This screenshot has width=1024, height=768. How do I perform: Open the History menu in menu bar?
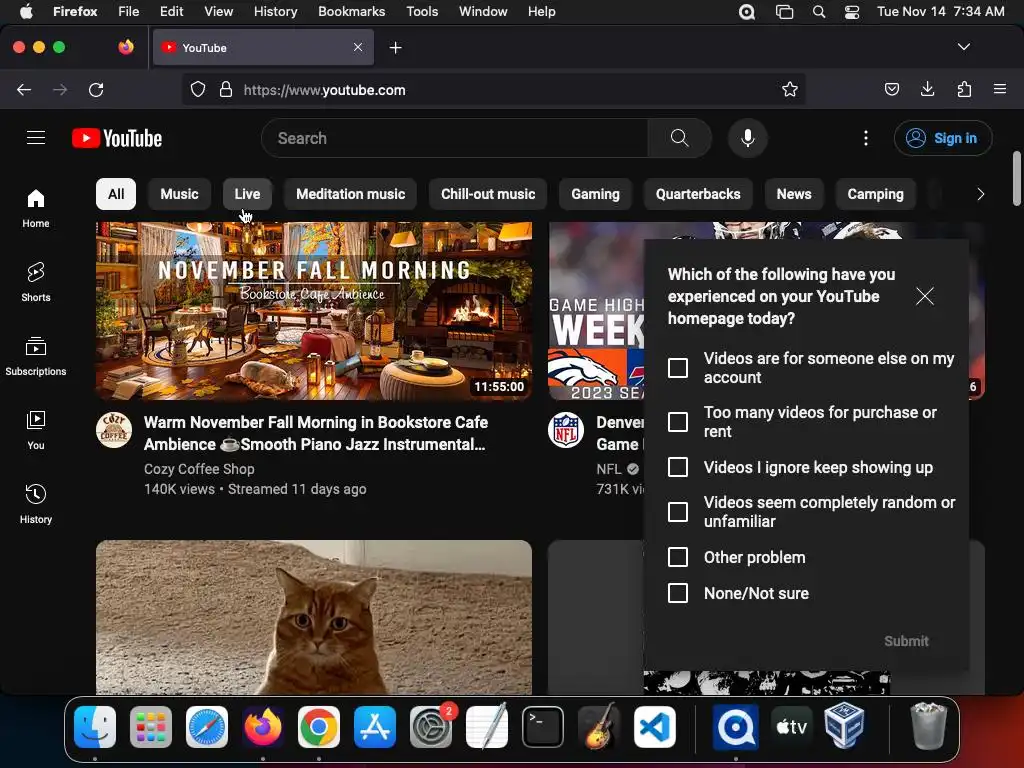click(x=275, y=12)
